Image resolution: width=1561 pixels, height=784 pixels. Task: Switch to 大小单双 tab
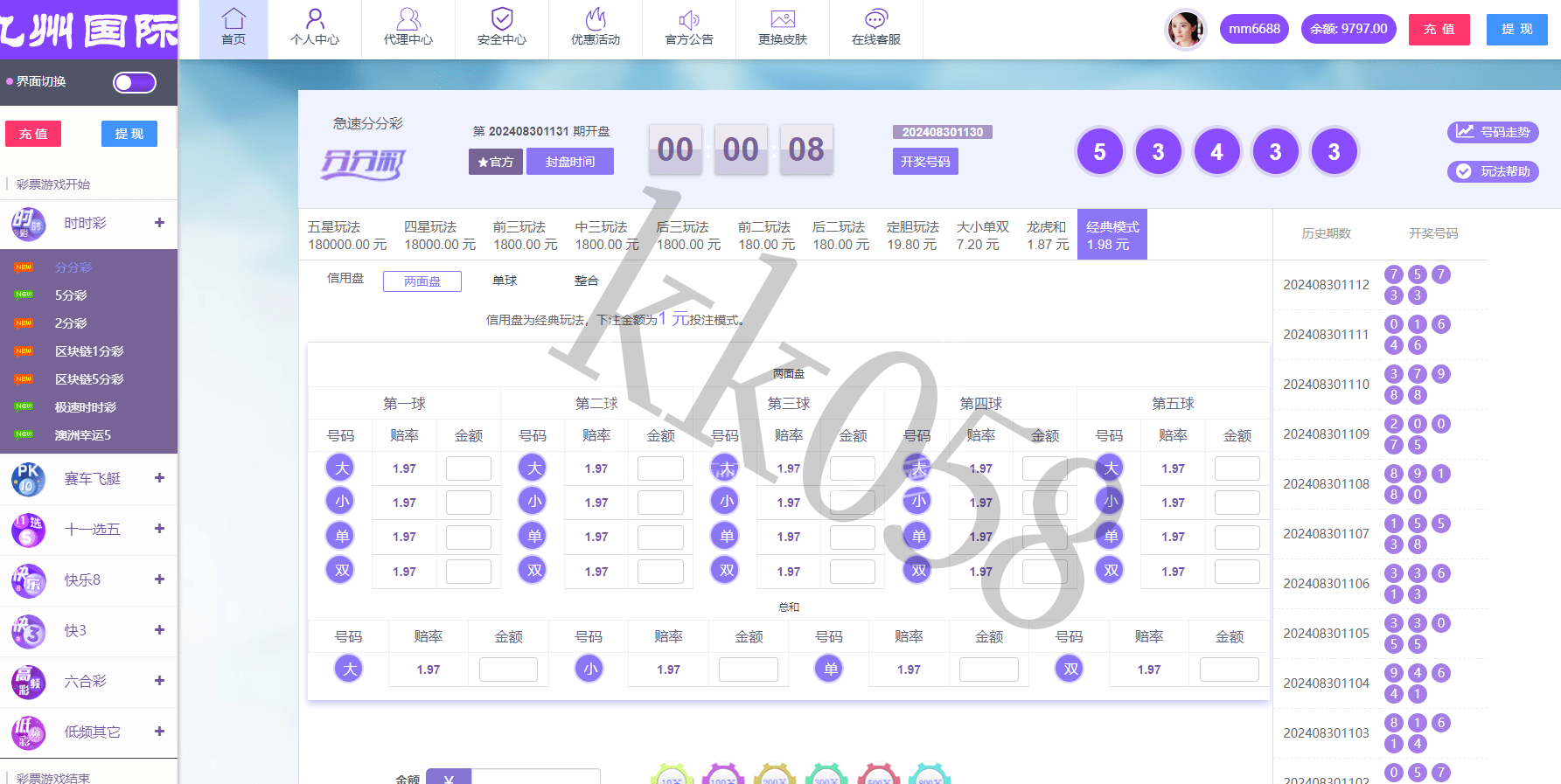[982, 235]
